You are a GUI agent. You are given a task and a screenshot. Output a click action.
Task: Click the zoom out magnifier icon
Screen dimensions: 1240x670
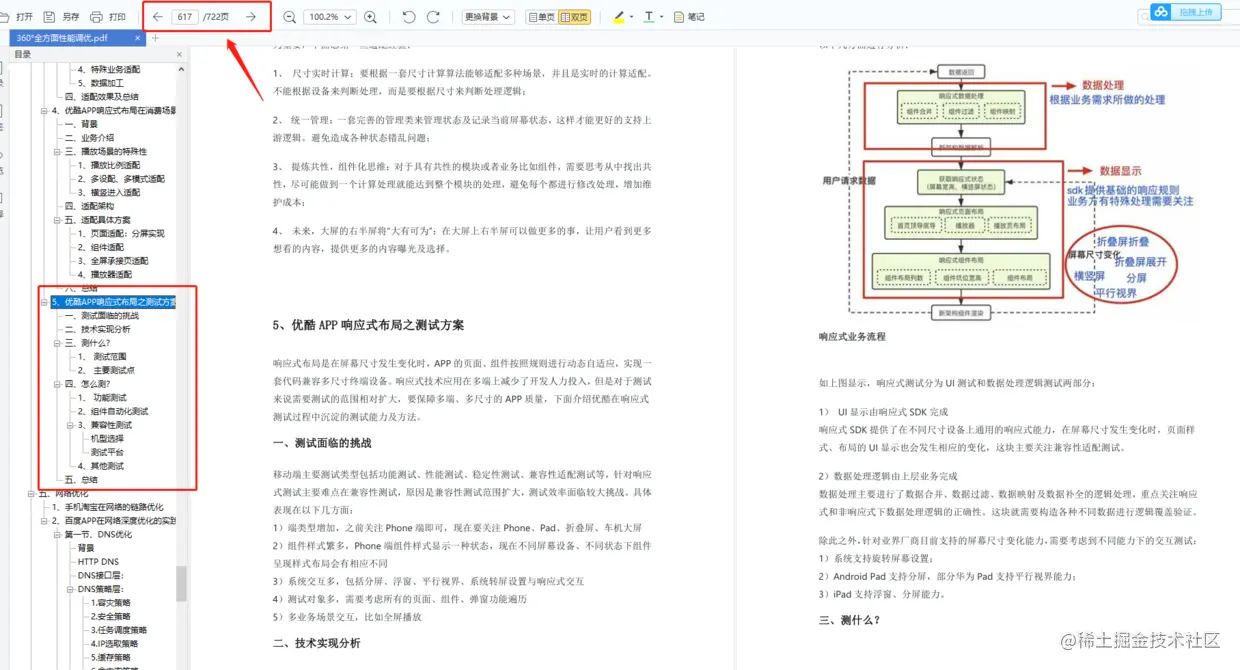coord(290,17)
